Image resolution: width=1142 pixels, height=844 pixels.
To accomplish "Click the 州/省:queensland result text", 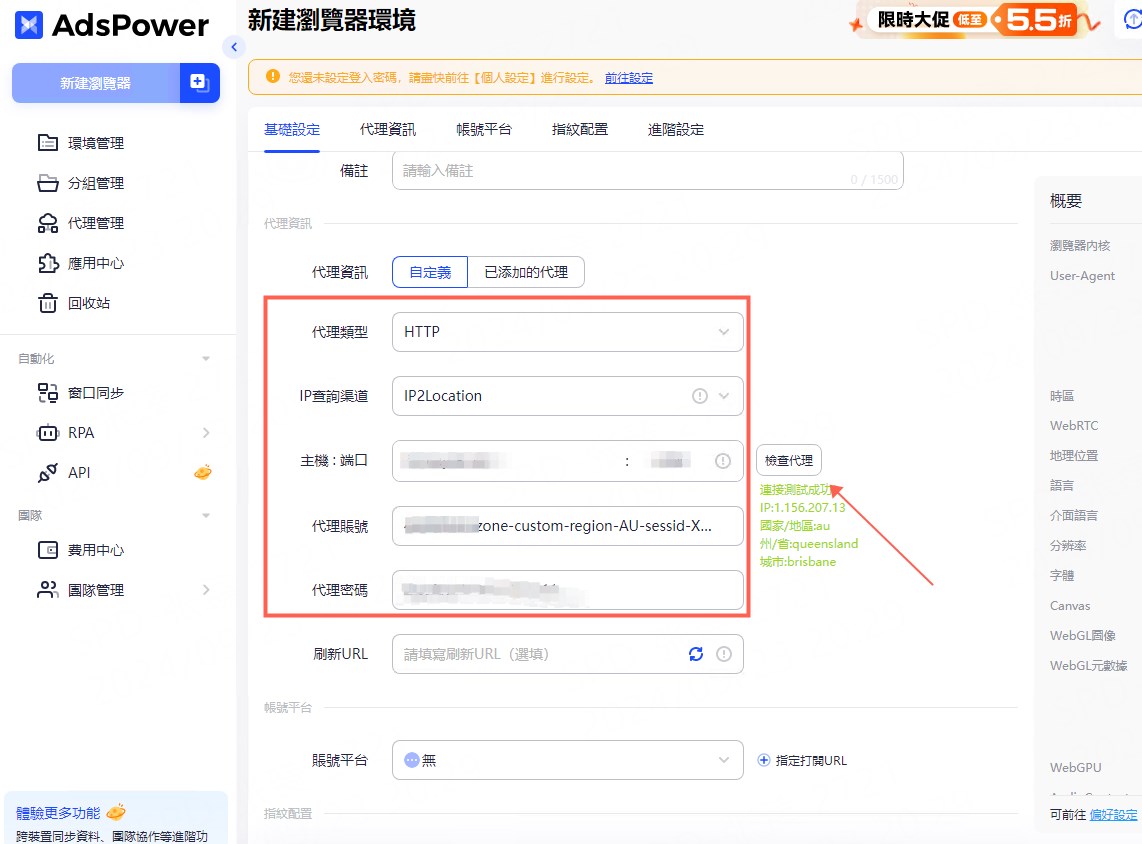I will pos(808,544).
